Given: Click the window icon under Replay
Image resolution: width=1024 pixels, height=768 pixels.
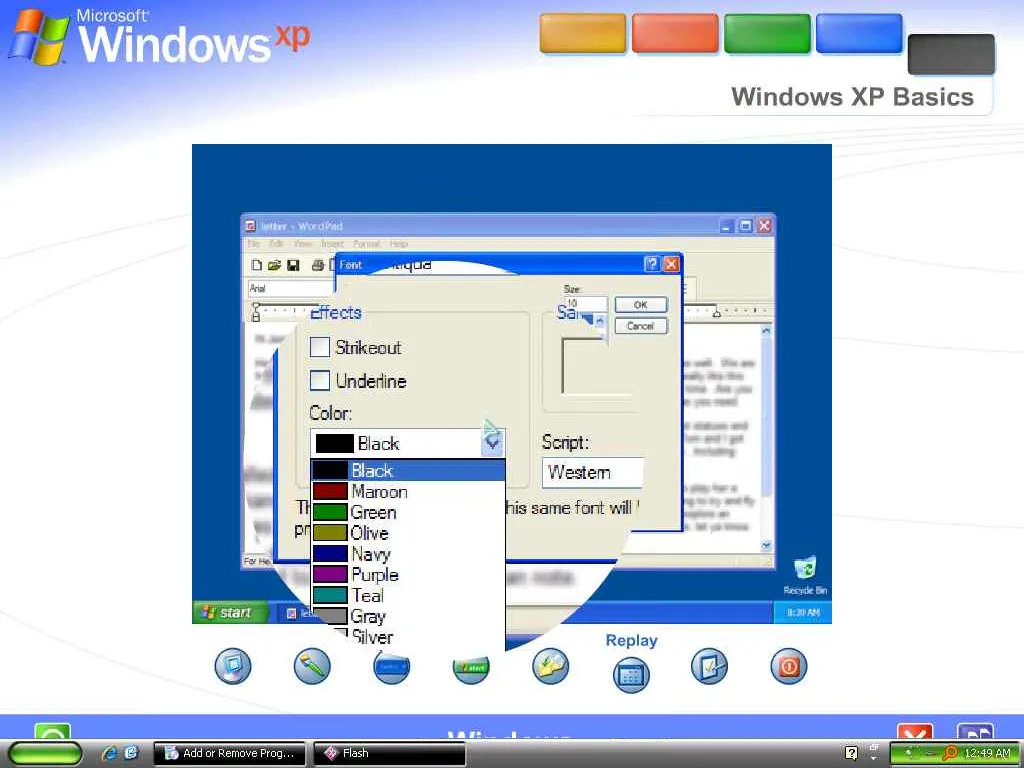Looking at the screenshot, I should pyautogui.click(x=631, y=675).
